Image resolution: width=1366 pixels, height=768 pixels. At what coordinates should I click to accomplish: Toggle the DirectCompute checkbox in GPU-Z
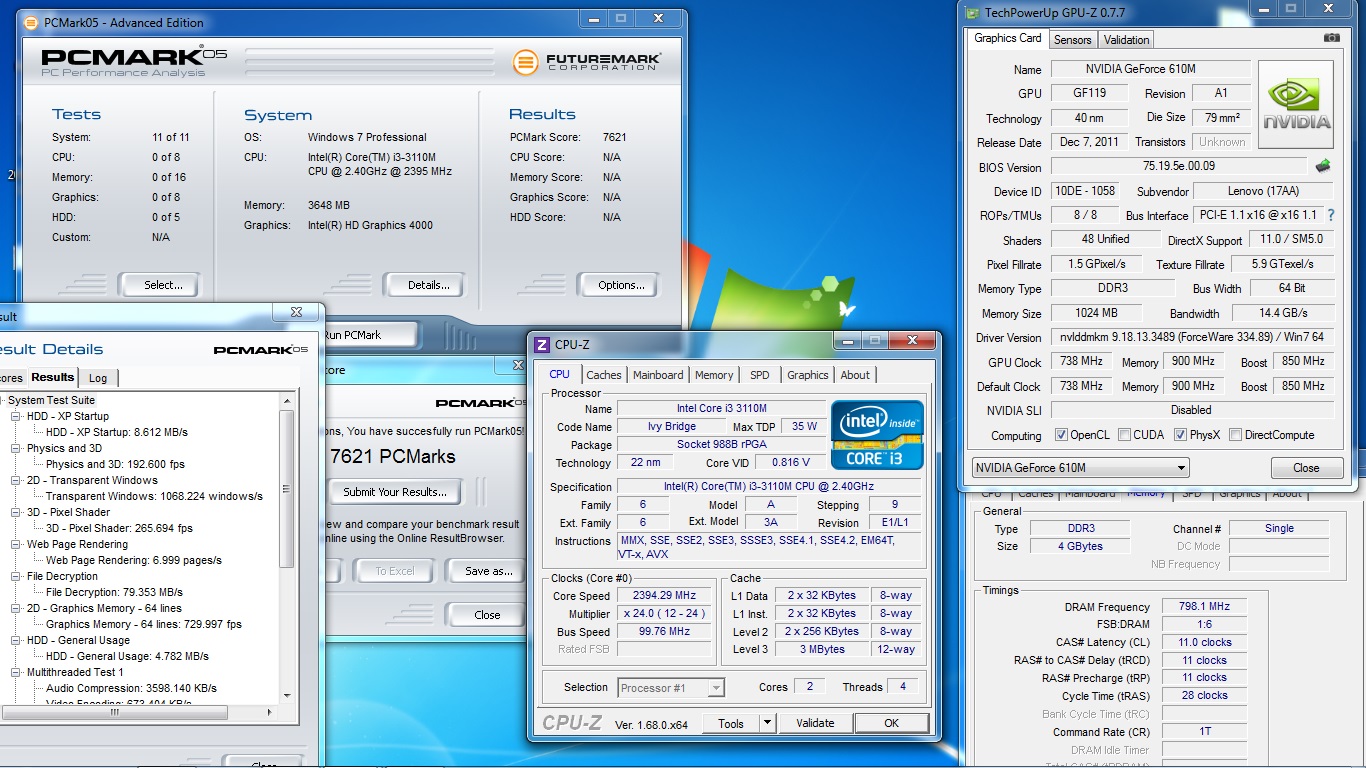1236,435
